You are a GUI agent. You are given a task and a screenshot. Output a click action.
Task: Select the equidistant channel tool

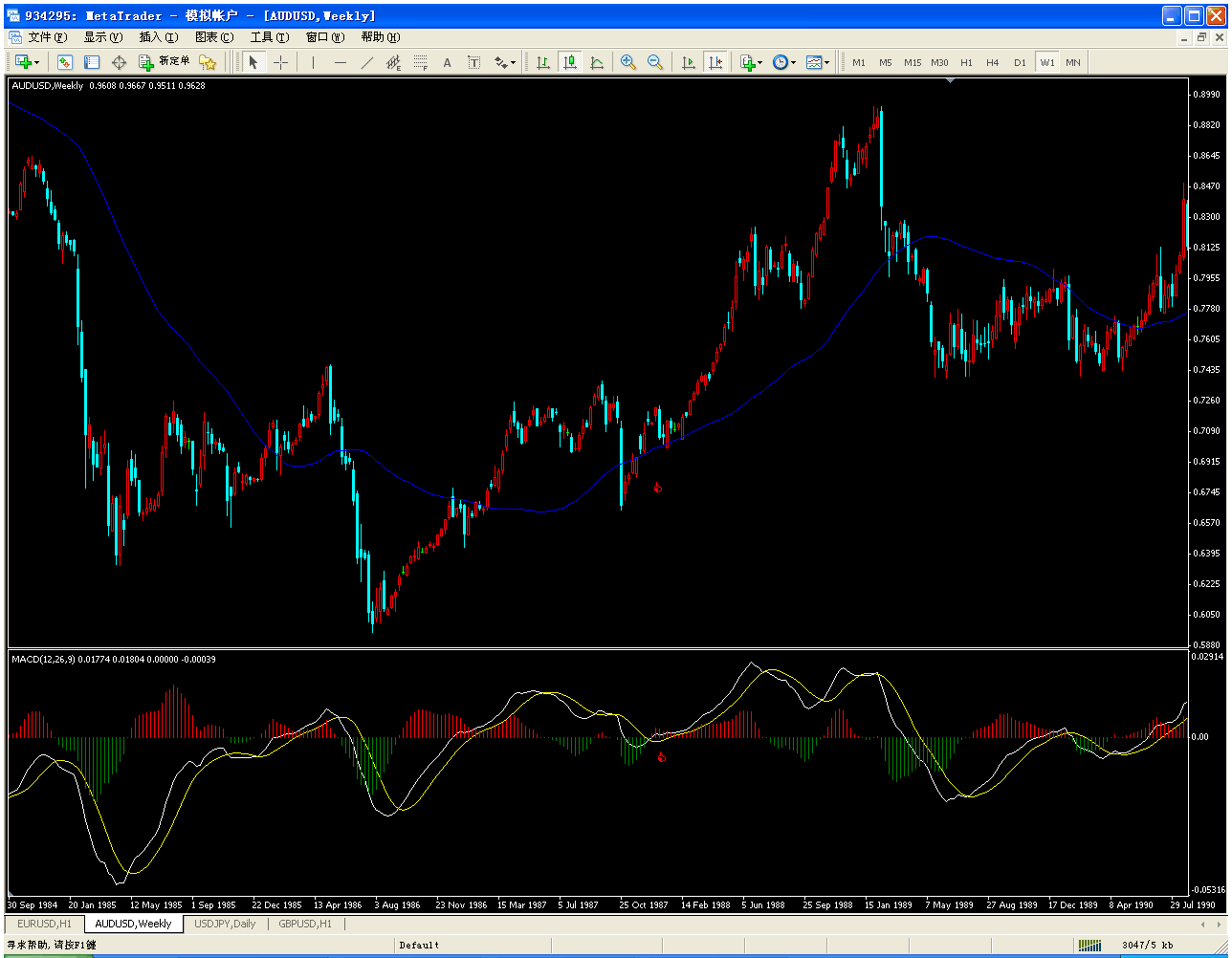coord(394,62)
